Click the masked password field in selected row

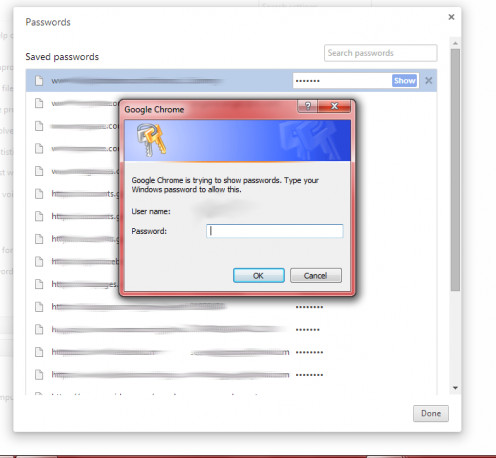point(342,81)
